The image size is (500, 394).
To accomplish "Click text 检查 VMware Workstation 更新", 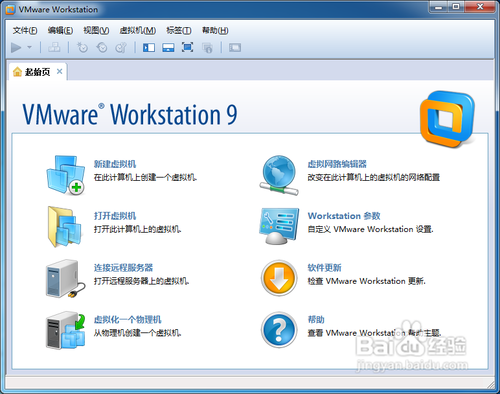I will click(x=366, y=281).
